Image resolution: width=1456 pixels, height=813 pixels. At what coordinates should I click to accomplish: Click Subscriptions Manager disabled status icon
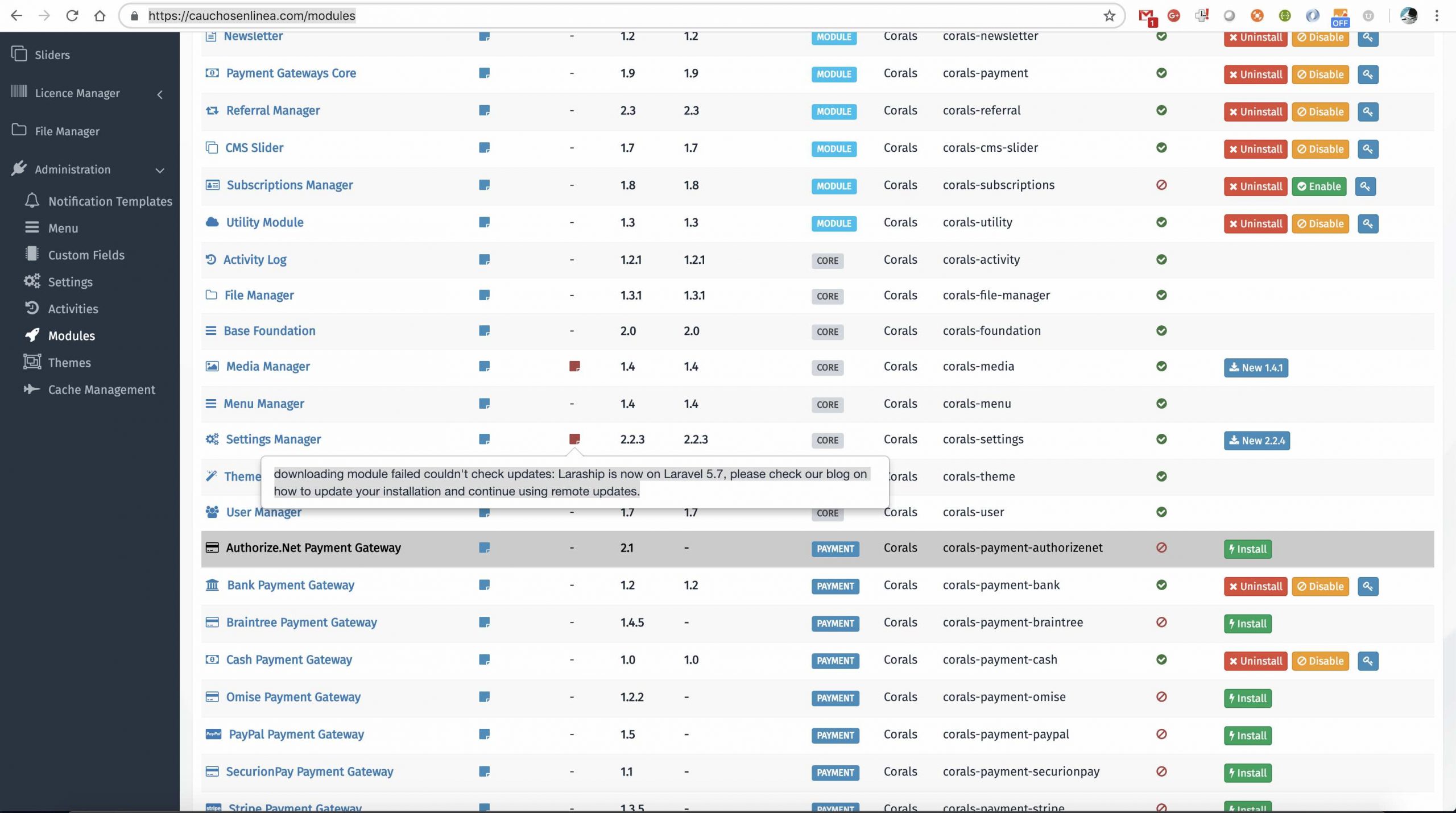pyautogui.click(x=1161, y=185)
